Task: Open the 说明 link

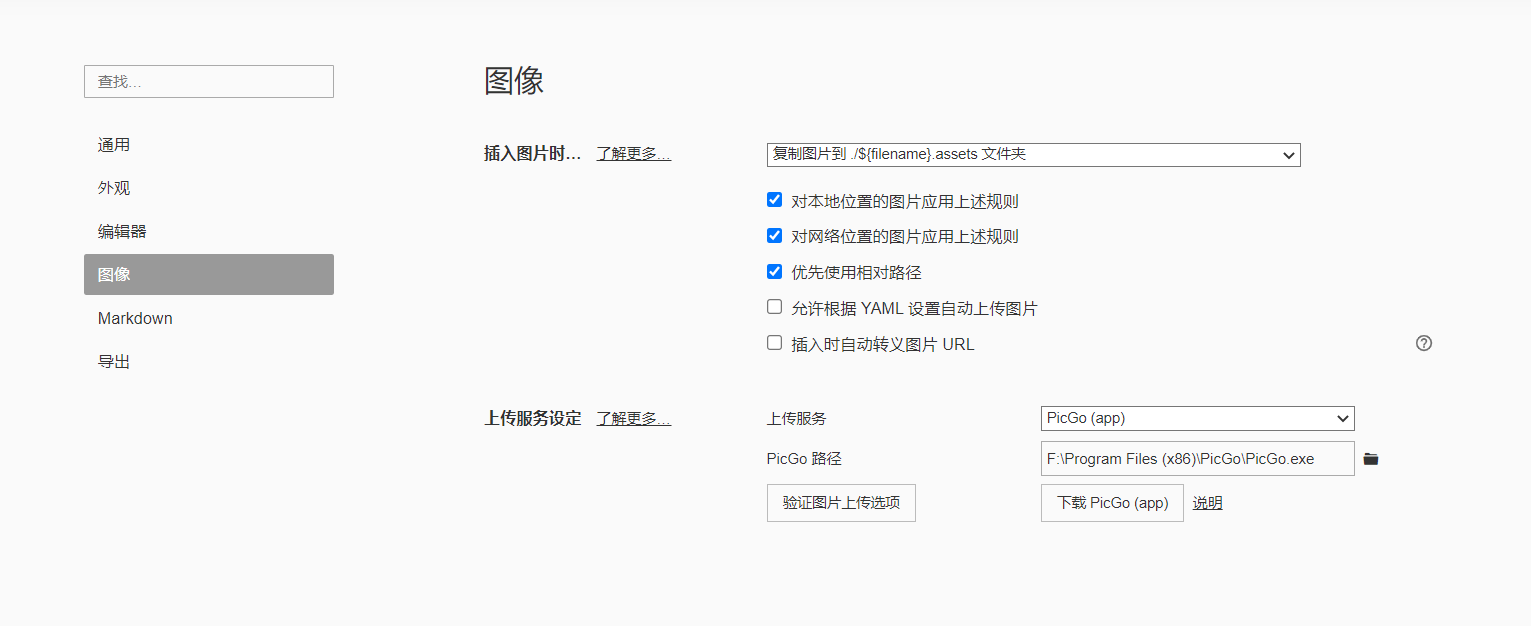Action: pyautogui.click(x=1207, y=503)
